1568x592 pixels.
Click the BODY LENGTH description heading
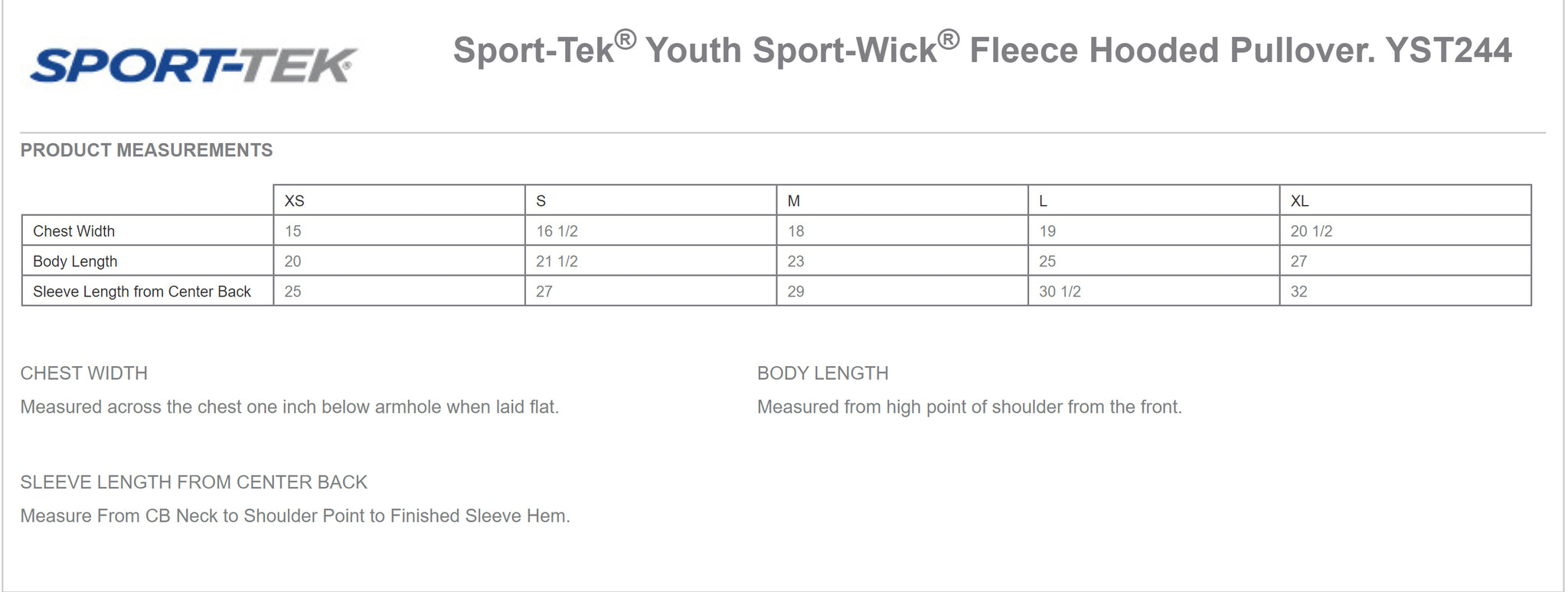(822, 373)
